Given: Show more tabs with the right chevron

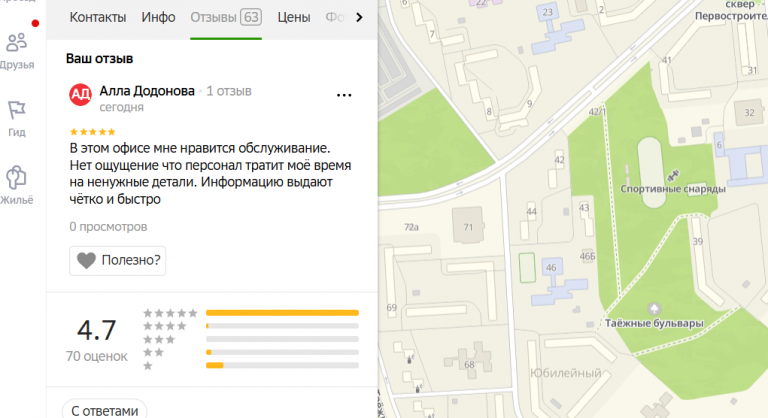Looking at the screenshot, I should (x=360, y=18).
